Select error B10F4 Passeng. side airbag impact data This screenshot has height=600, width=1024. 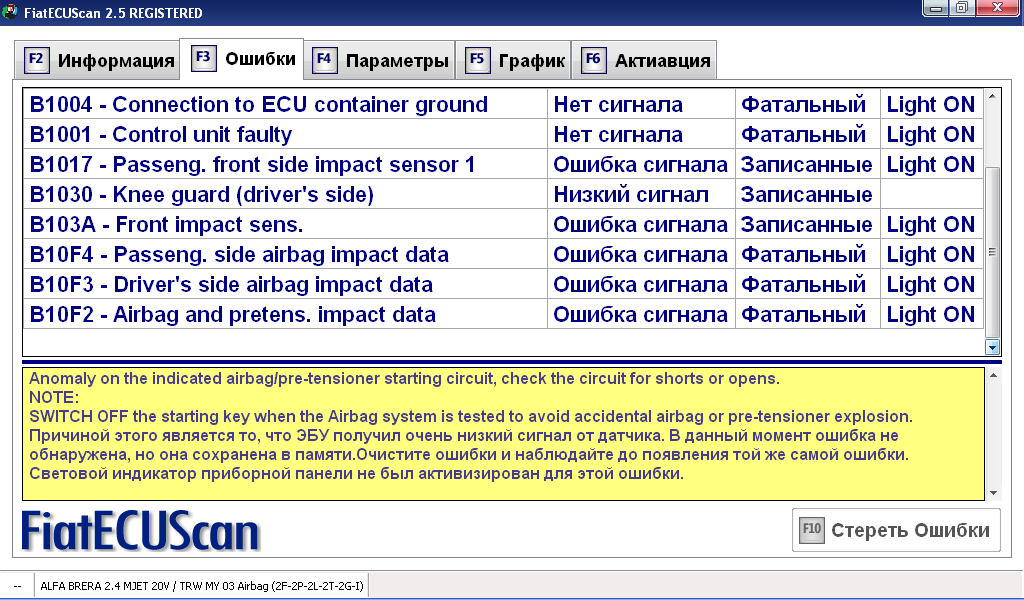tap(285, 255)
